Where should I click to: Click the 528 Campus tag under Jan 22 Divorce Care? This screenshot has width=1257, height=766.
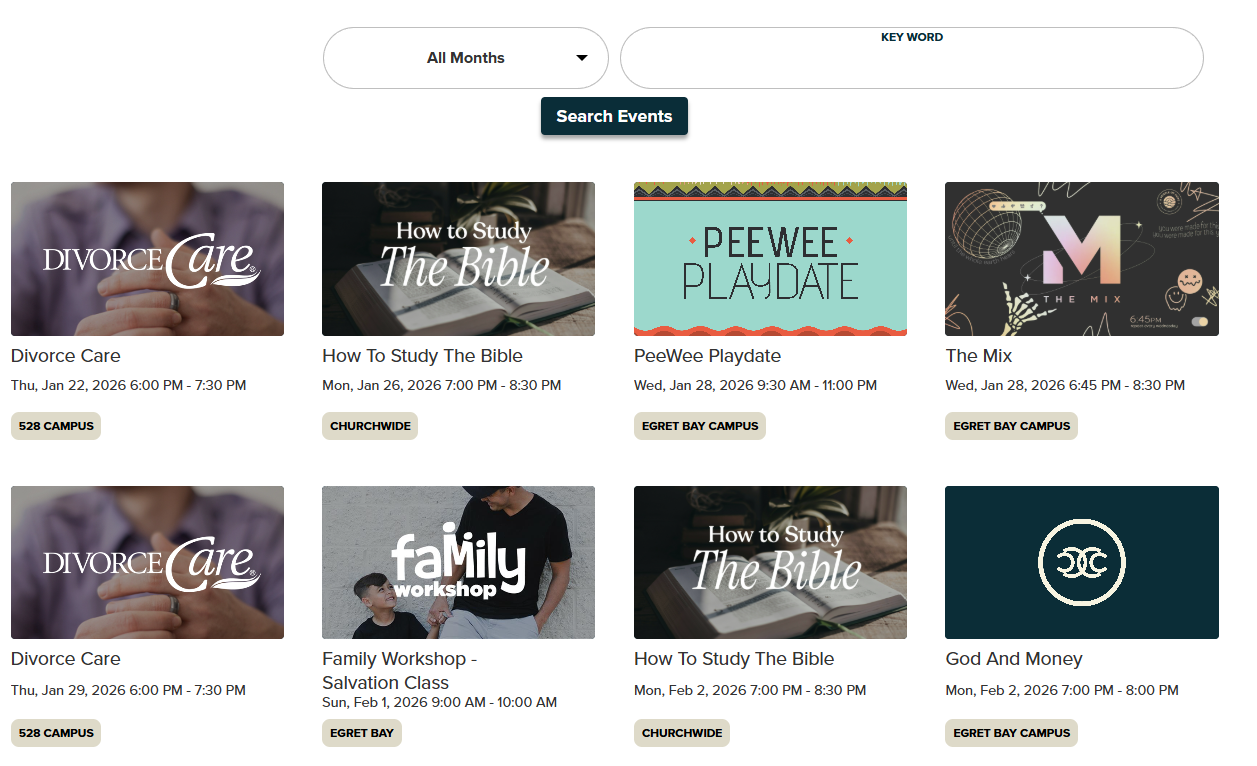coord(56,426)
